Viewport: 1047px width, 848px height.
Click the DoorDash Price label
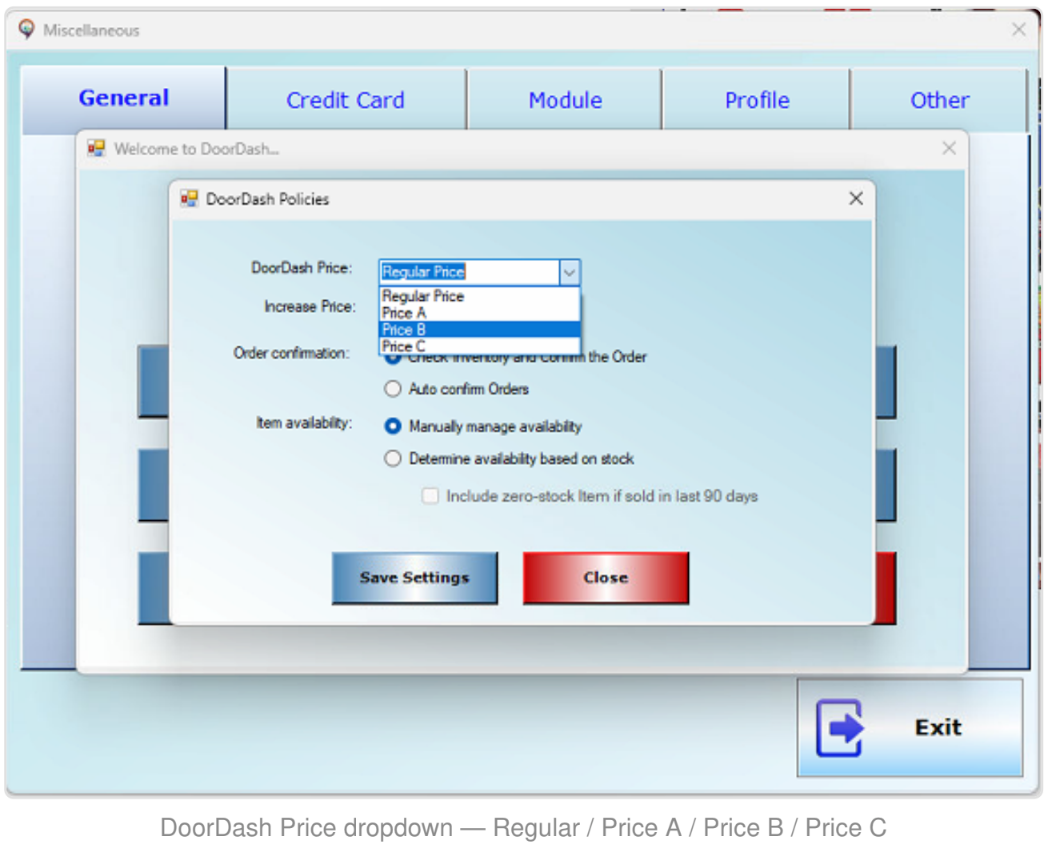pos(302,268)
